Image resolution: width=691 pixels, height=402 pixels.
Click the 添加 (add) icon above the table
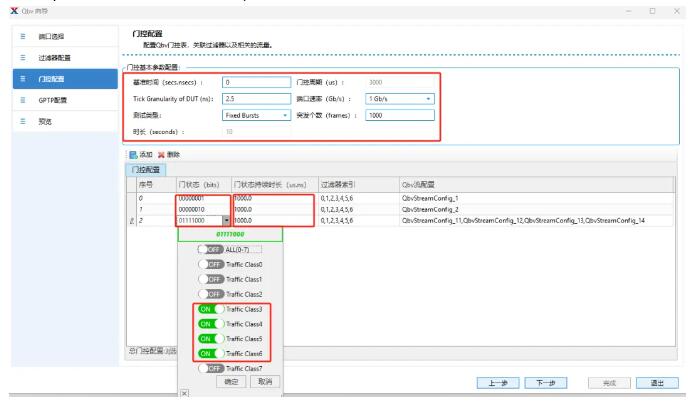pos(130,156)
